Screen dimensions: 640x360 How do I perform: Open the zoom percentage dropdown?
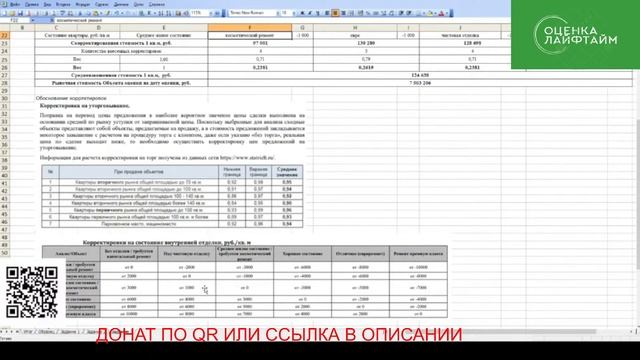[x=211, y=13]
